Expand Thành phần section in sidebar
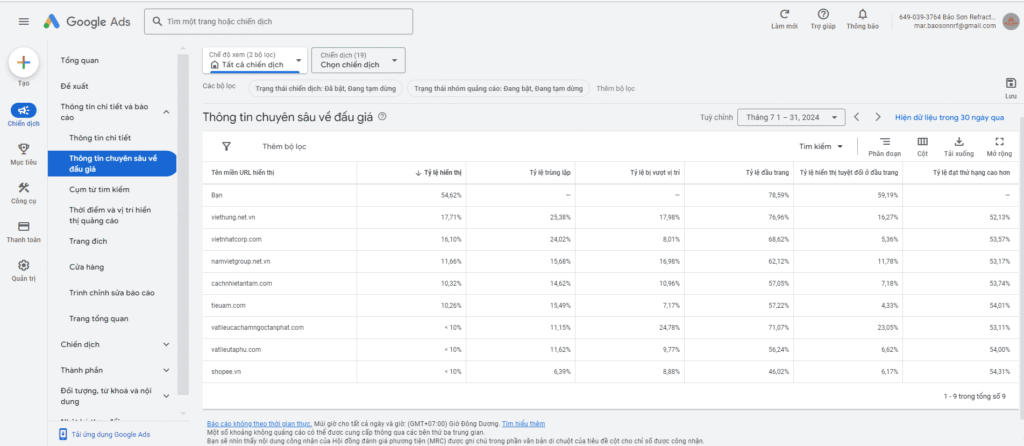Image resolution: width=1024 pixels, height=446 pixels. pyautogui.click(x=166, y=370)
